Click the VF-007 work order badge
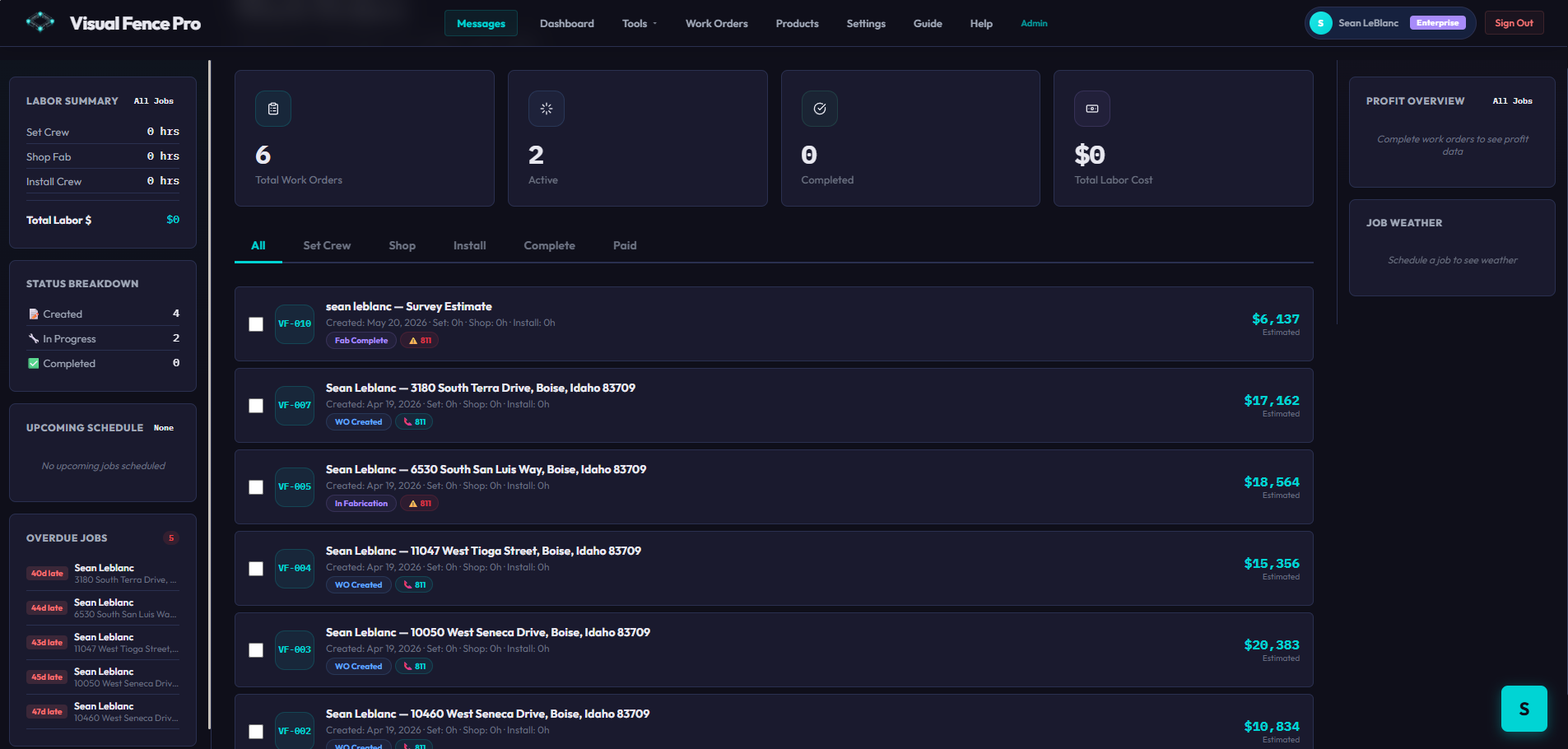The height and width of the screenshot is (749, 1568). (x=295, y=406)
